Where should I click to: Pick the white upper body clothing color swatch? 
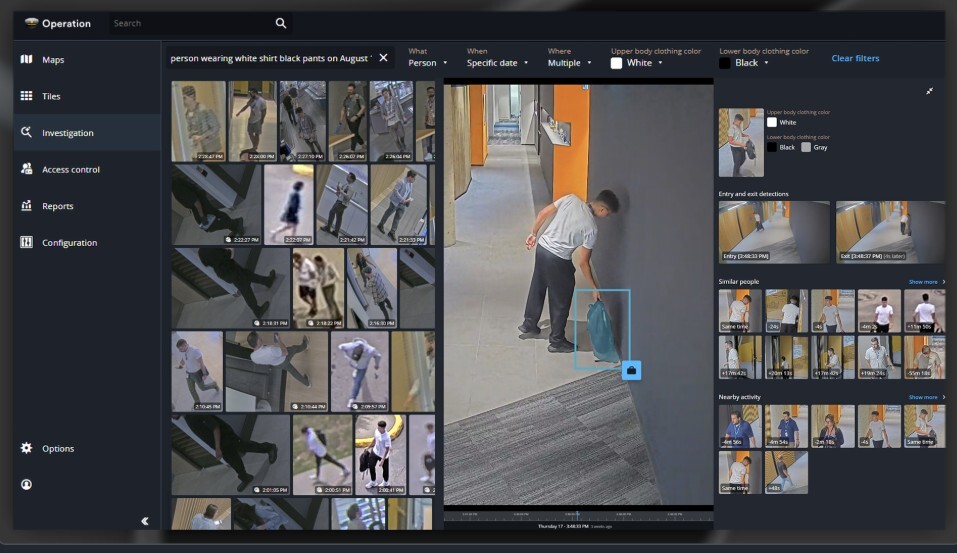[617, 63]
